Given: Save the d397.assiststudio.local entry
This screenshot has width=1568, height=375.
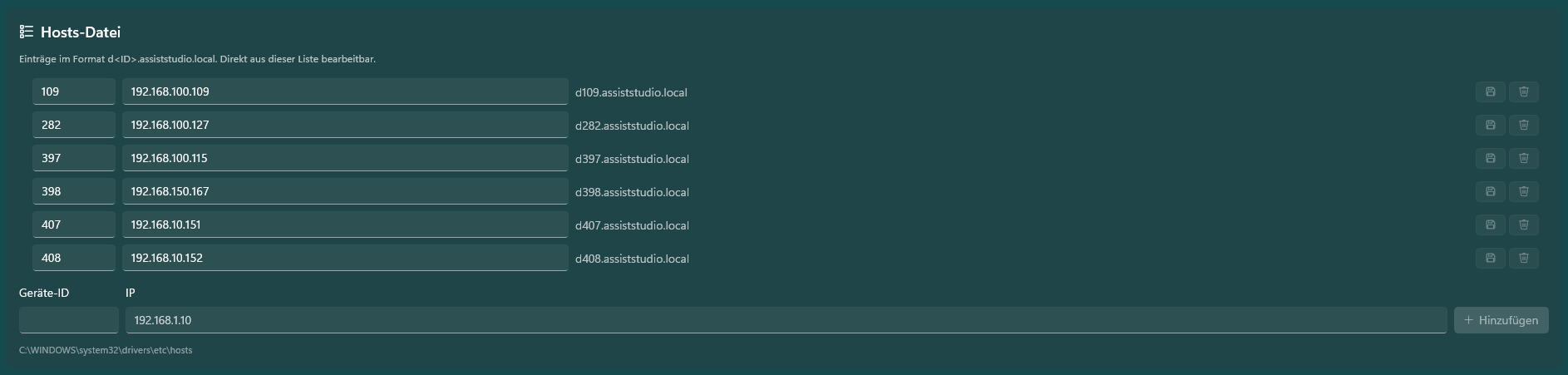Looking at the screenshot, I should 1491,158.
